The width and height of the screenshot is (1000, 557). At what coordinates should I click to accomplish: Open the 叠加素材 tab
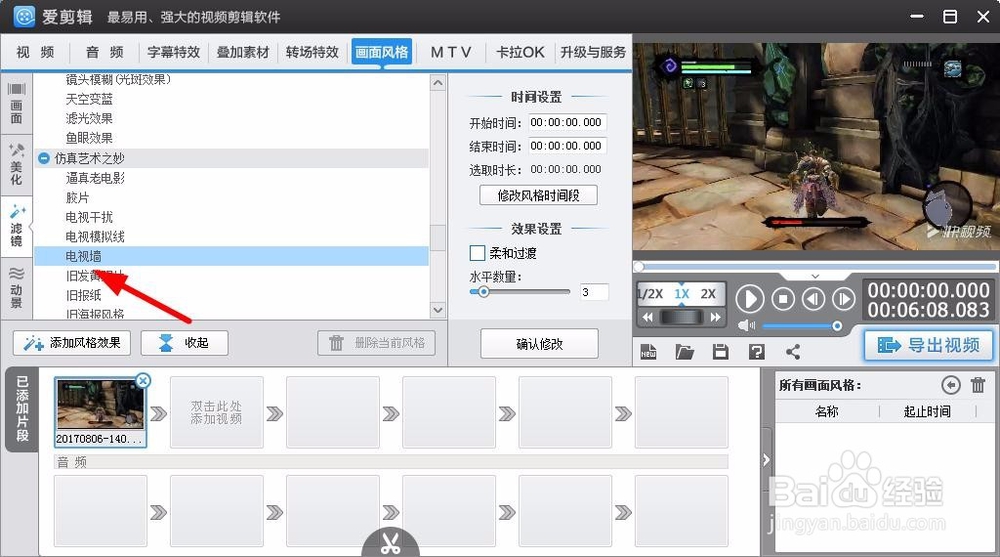[243, 52]
